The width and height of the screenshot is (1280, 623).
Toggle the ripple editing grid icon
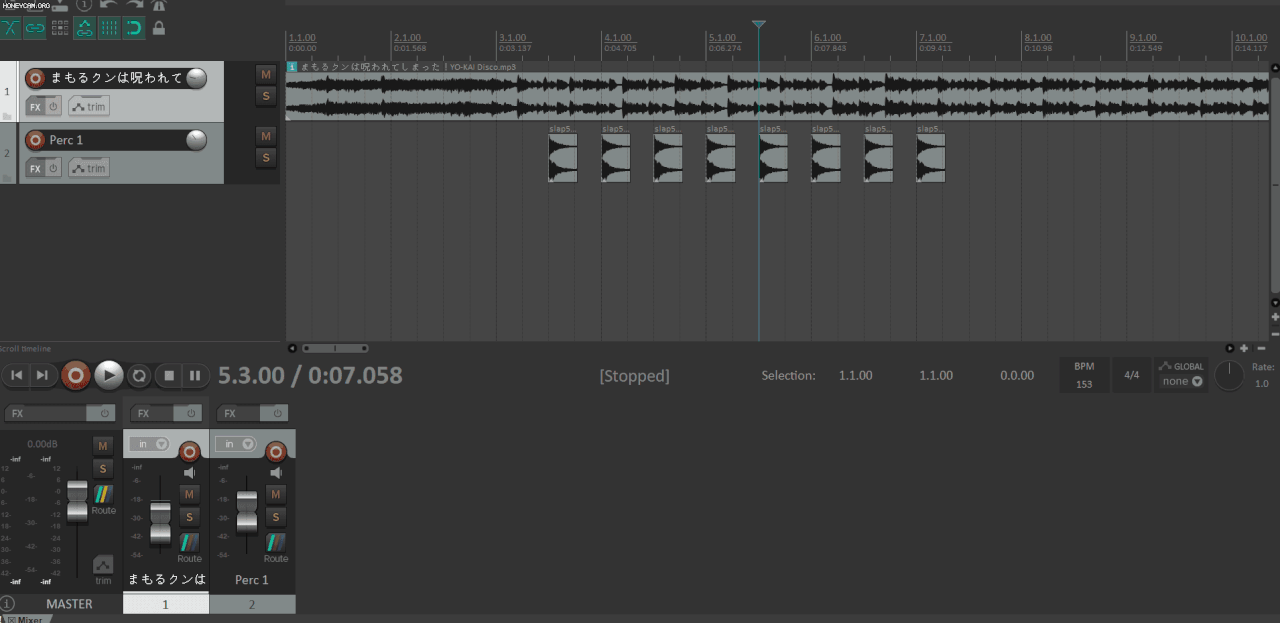(x=60, y=28)
